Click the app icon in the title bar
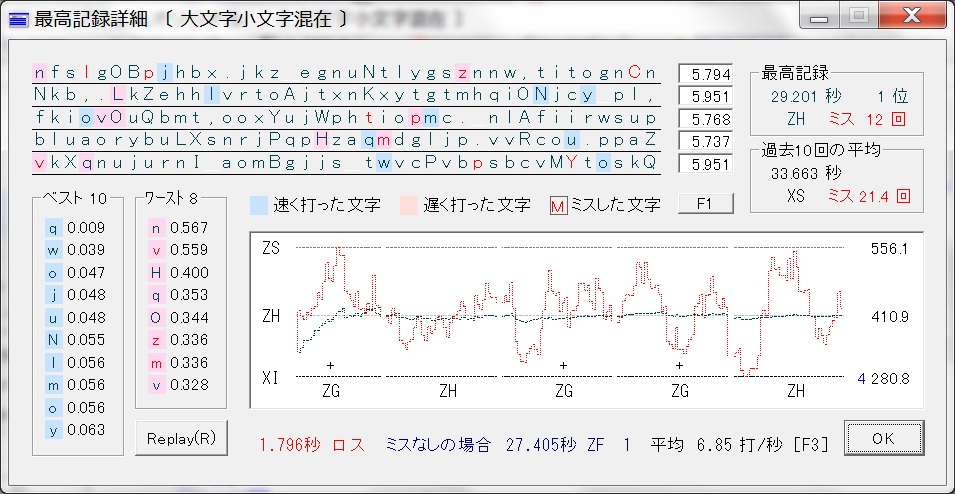This screenshot has width=955, height=494. coord(17,18)
